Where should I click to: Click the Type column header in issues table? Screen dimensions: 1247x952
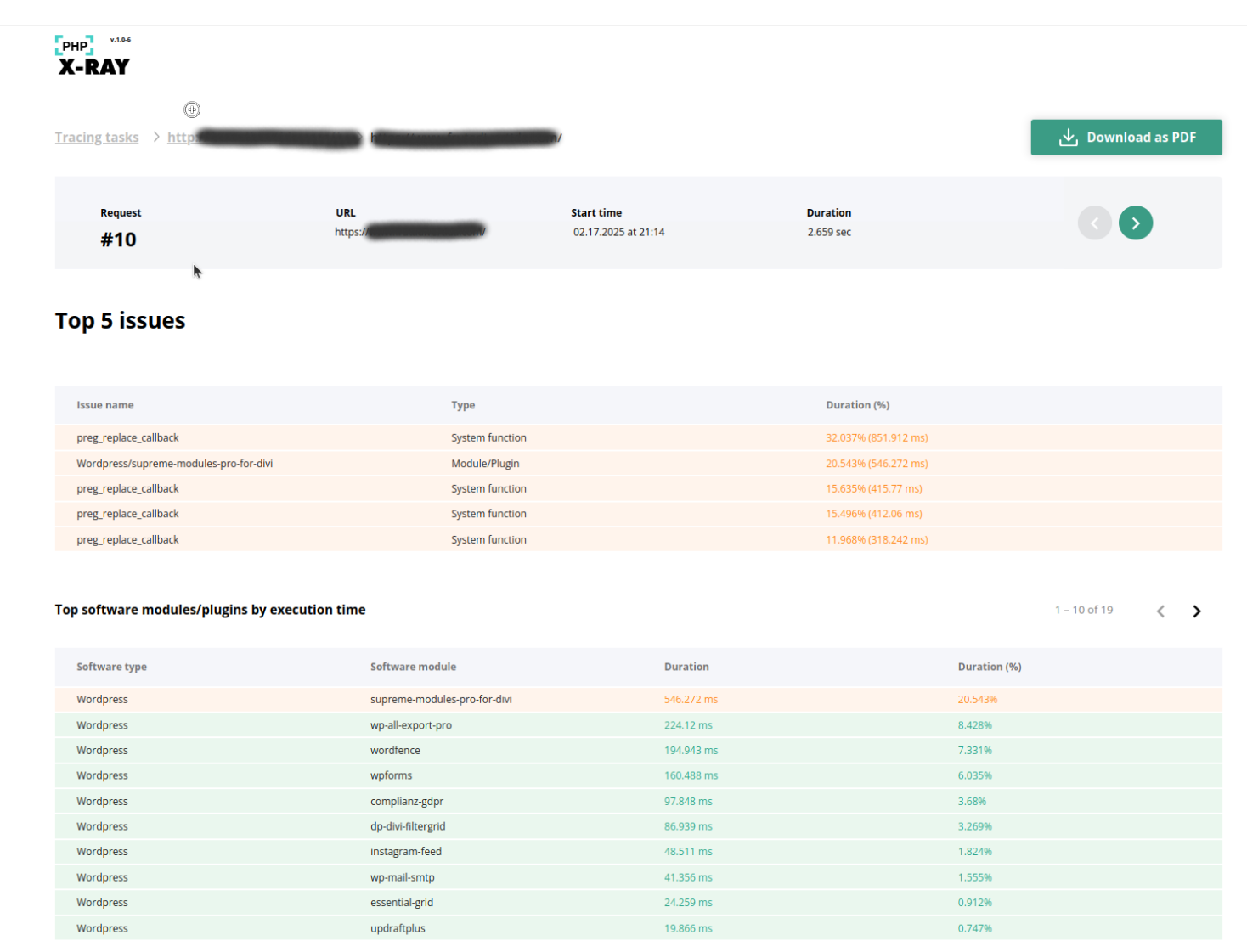click(x=463, y=405)
